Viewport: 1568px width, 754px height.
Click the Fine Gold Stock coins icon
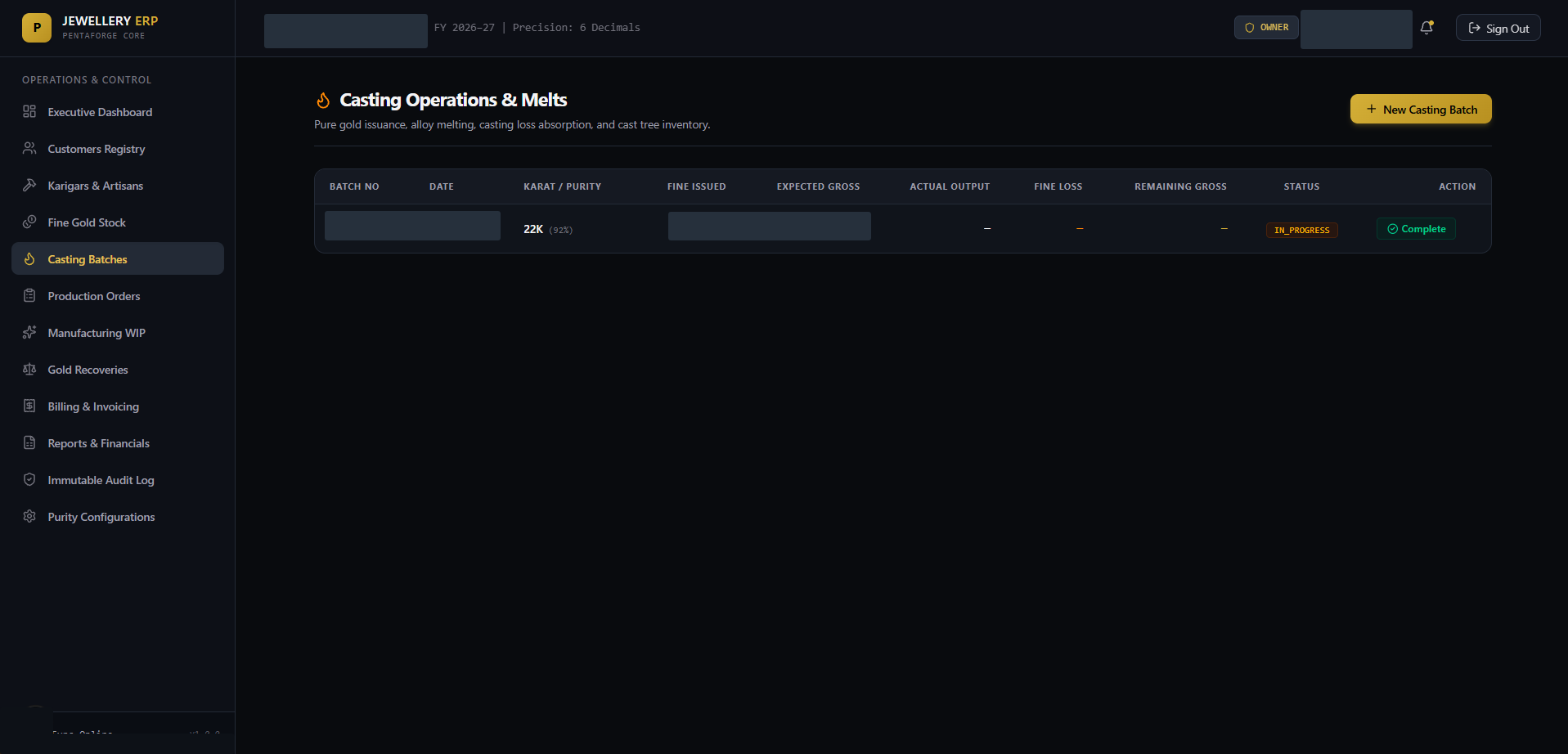[29, 222]
